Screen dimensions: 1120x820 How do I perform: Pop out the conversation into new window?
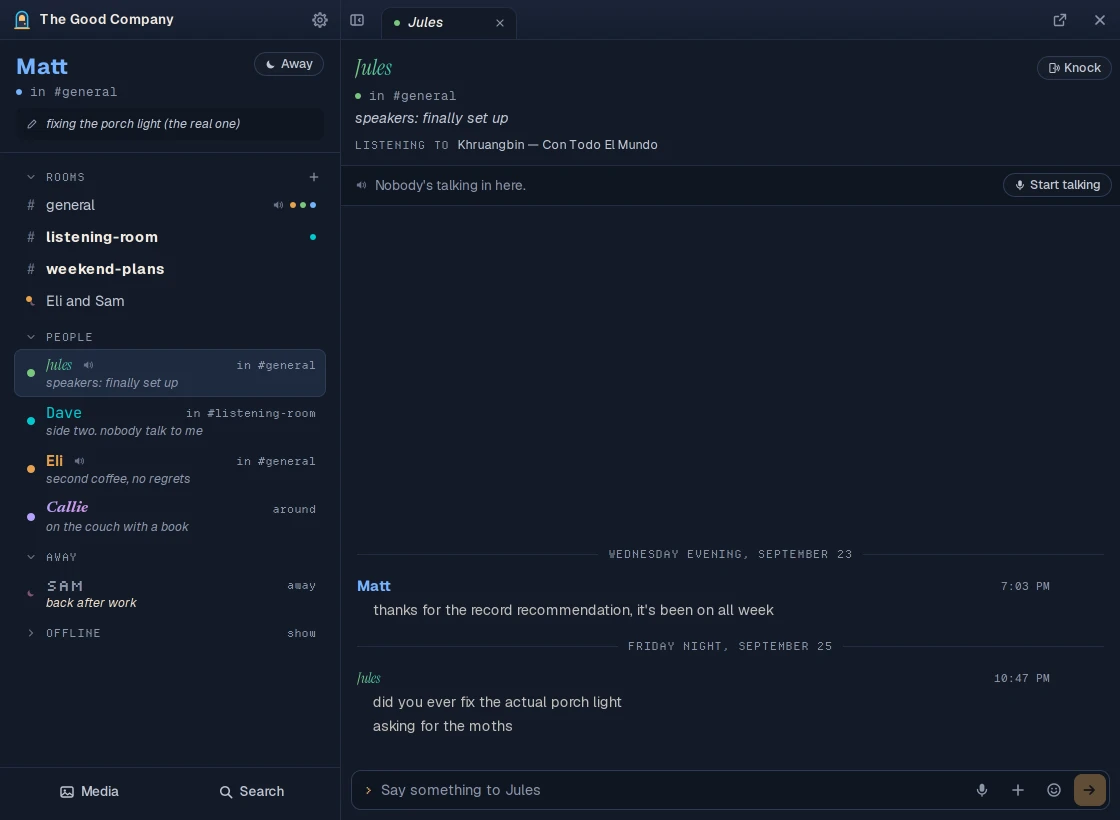pyautogui.click(x=1060, y=20)
